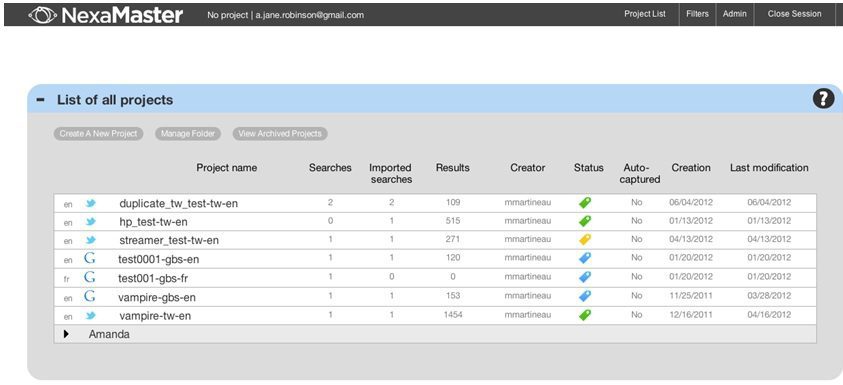Click the Searches column header
Screen dimensions: 843x385
[330, 168]
